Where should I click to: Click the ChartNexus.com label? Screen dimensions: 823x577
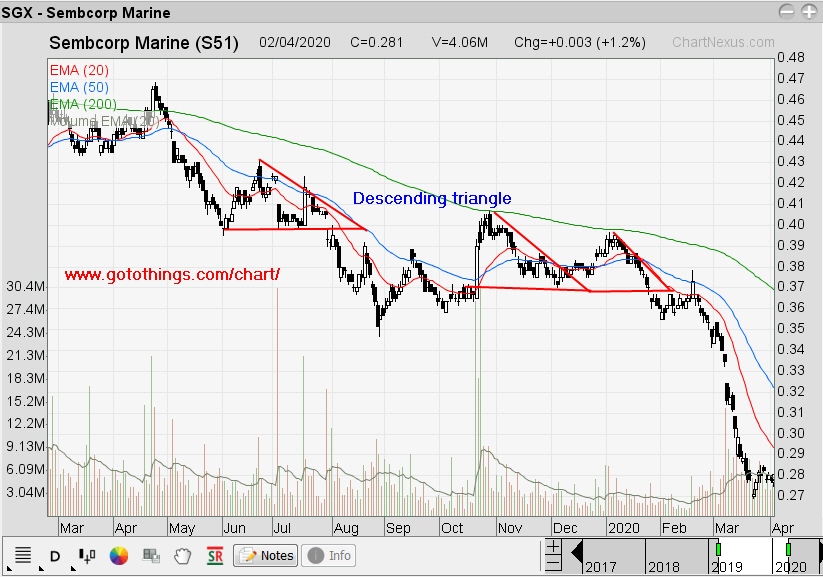[723, 43]
